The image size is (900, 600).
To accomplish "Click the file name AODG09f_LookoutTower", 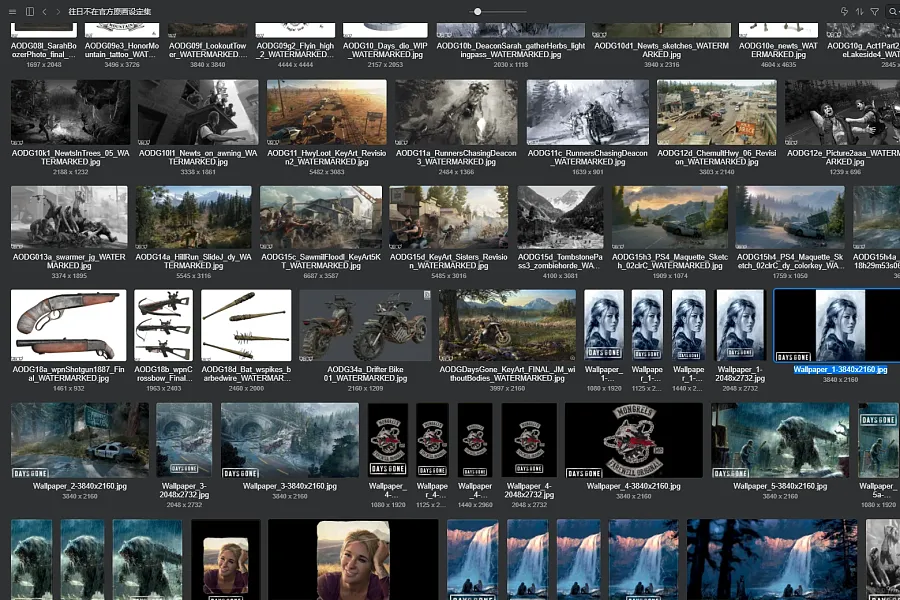I will (208, 50).
